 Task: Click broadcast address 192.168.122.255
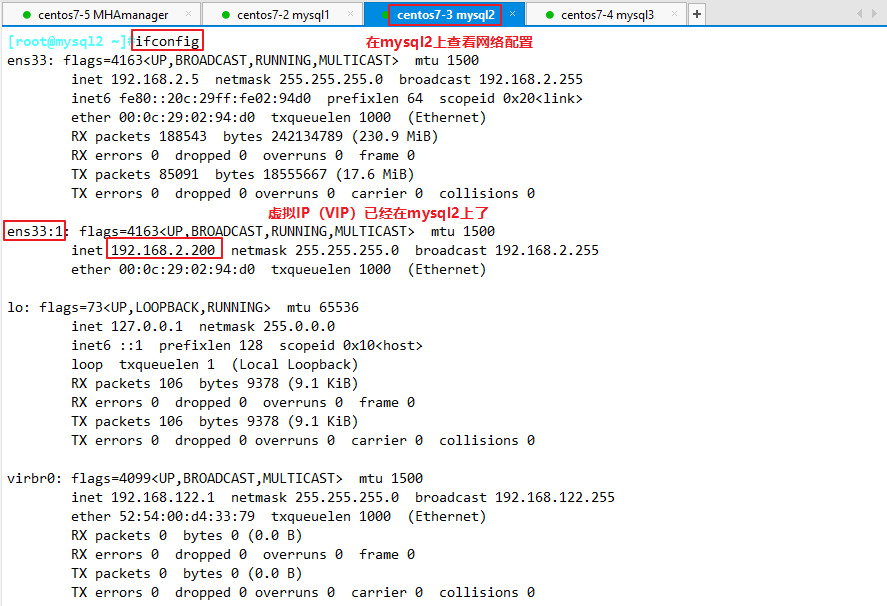(555, 497)
